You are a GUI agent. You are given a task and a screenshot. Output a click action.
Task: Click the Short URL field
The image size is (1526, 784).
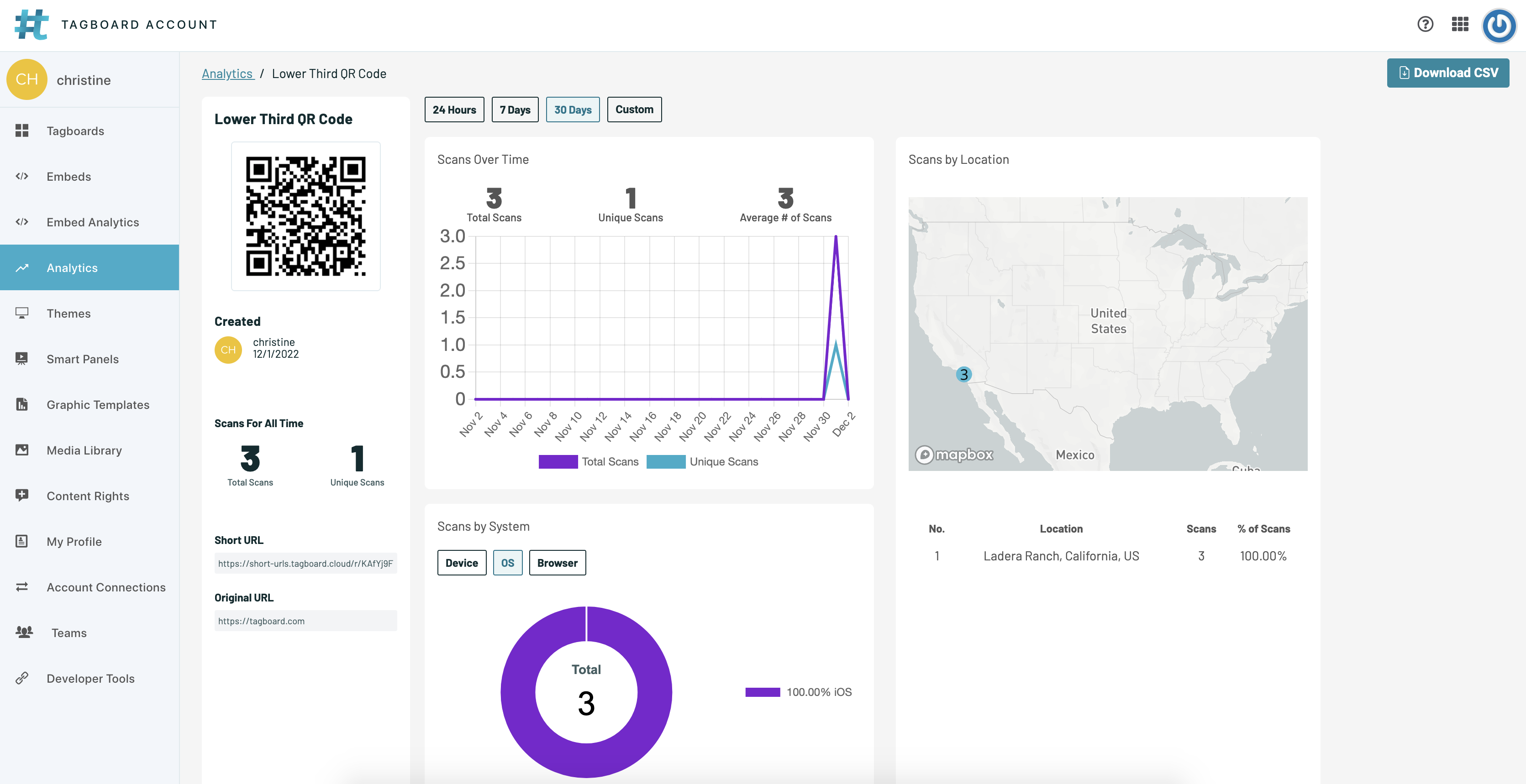tap(305, 563)
